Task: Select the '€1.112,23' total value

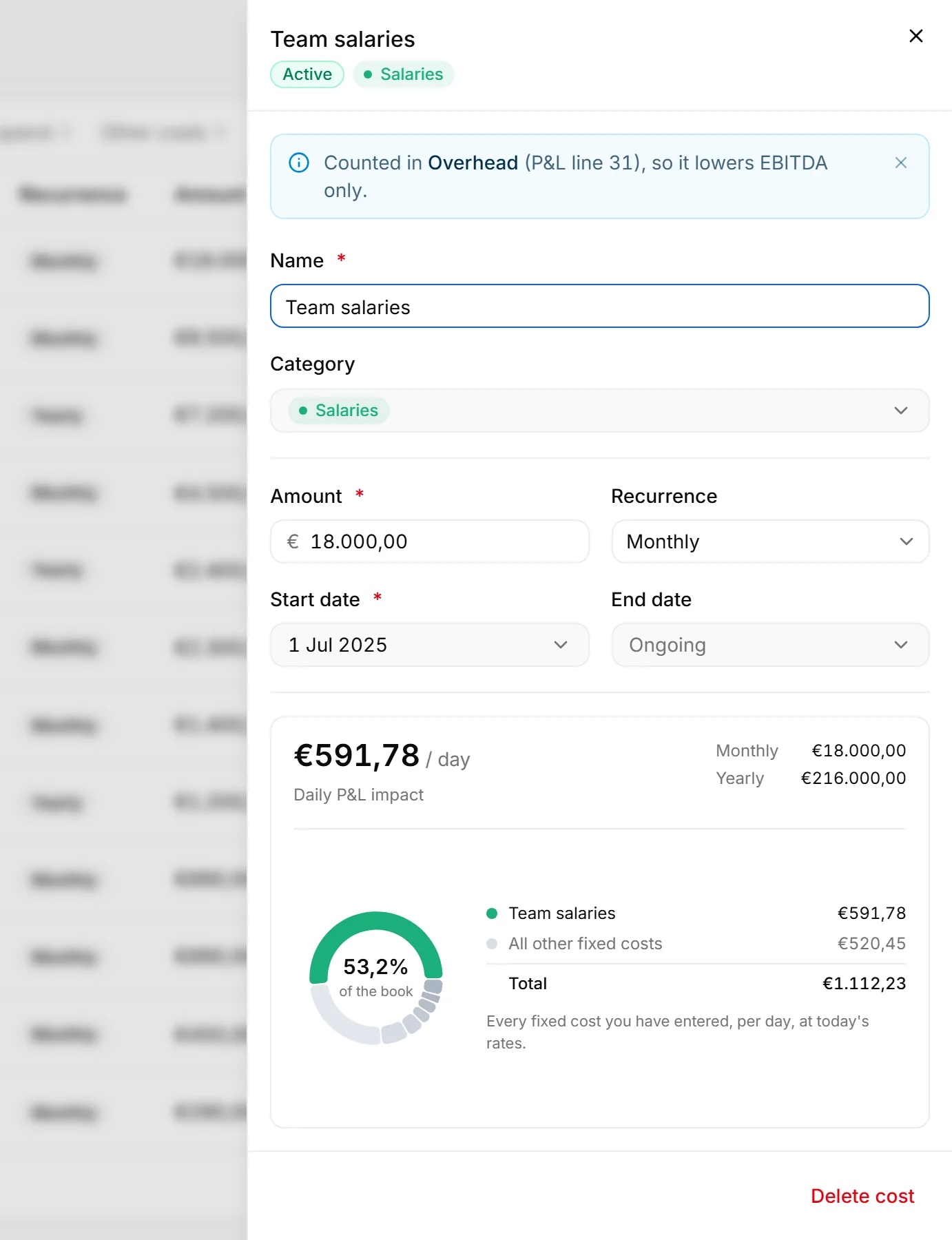Action: [864, 984]
